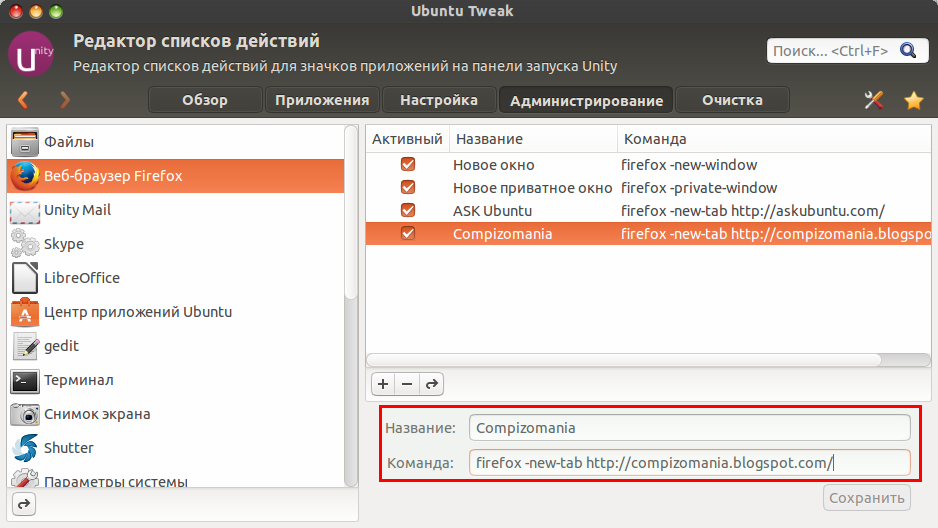Select the Снимок экрана camera icon
The height and width of the screenshot is (528, 938).
25,414
